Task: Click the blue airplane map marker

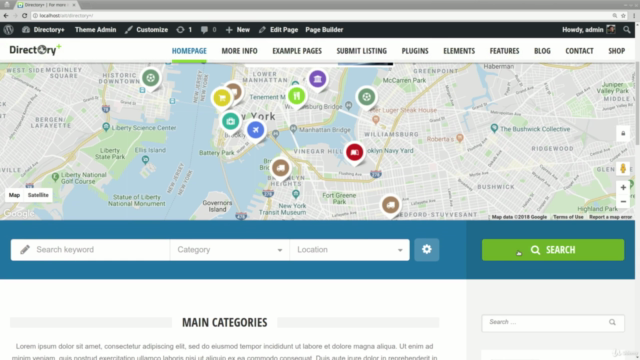Action: point(256,130)
